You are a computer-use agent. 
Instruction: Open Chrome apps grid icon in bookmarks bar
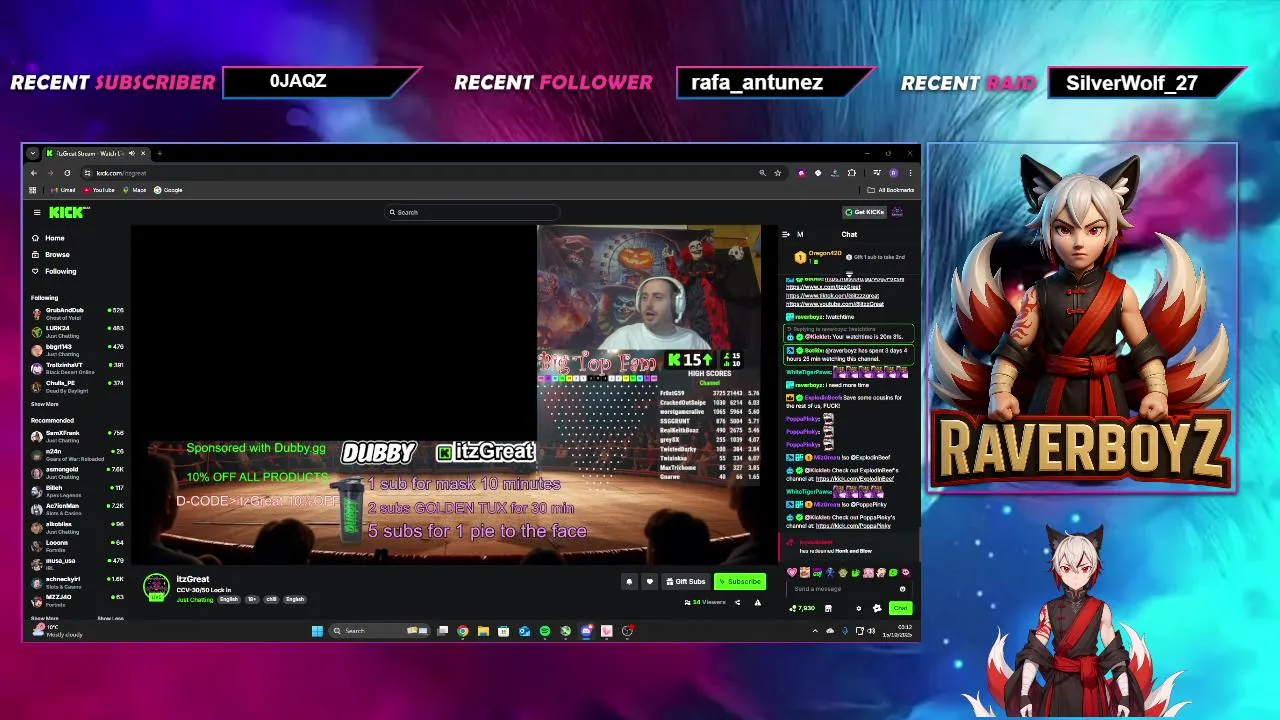point(33,190)
